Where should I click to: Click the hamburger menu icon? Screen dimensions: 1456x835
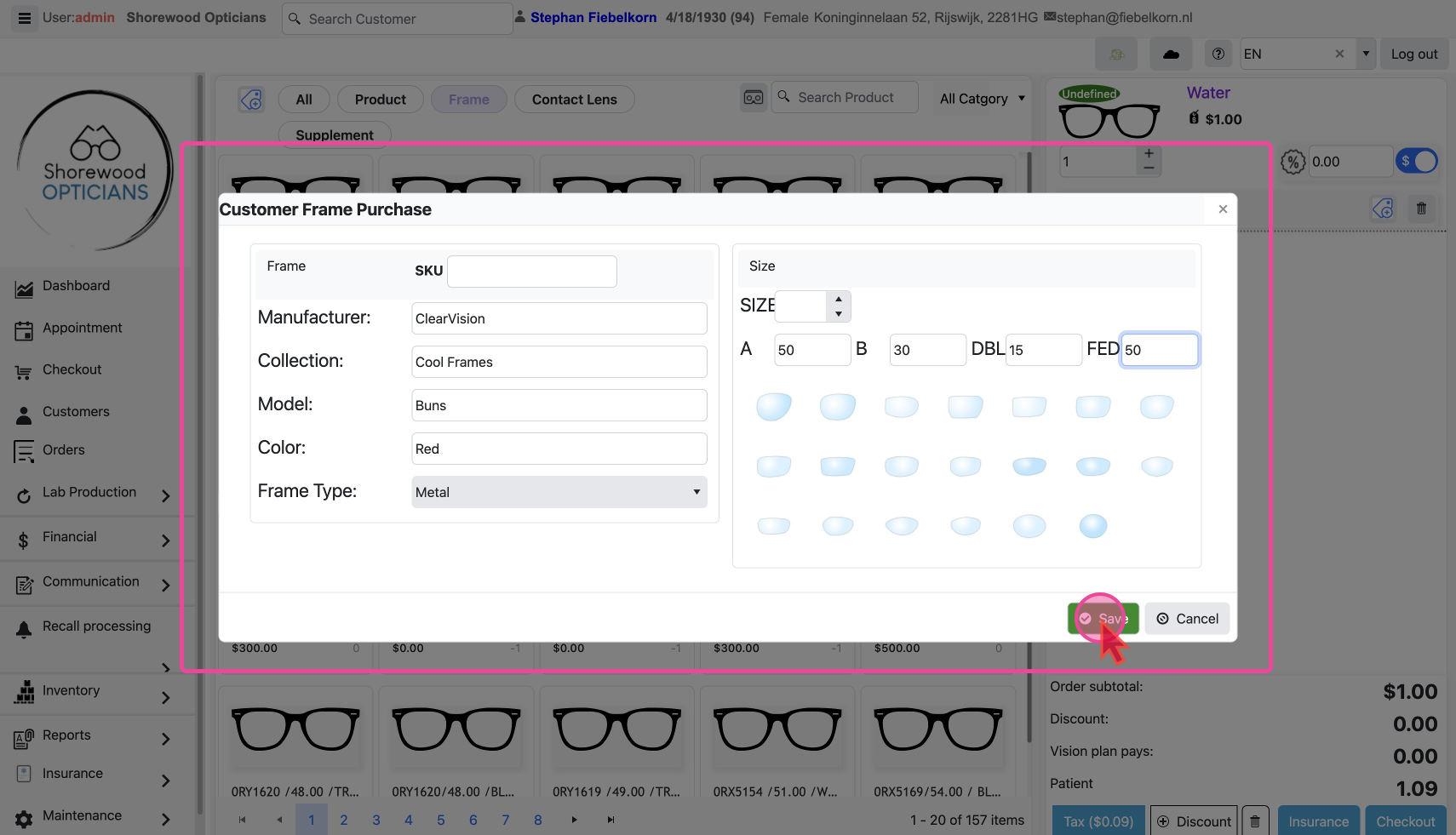pos(25,18)
